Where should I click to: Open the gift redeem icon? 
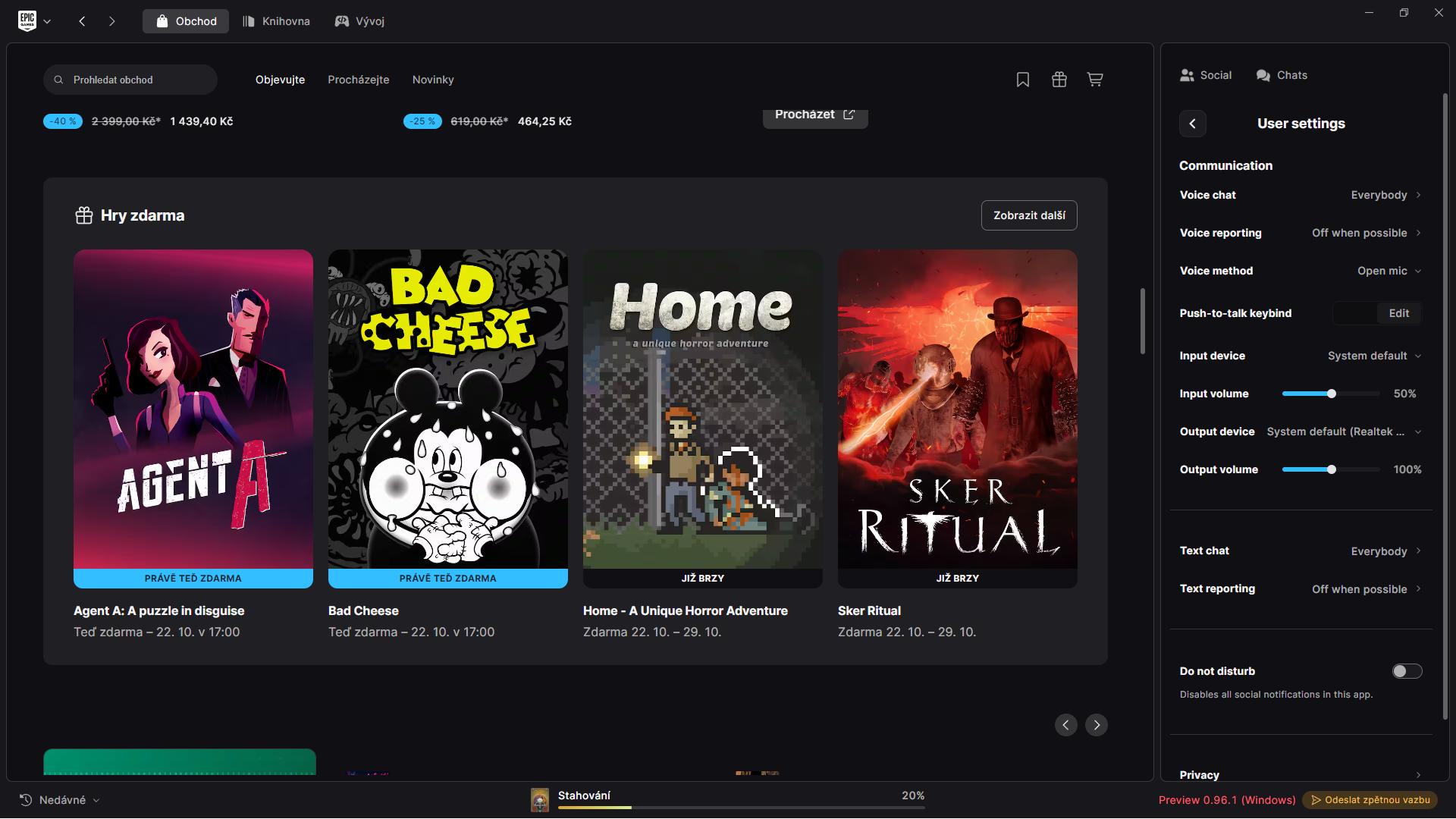1059,80
